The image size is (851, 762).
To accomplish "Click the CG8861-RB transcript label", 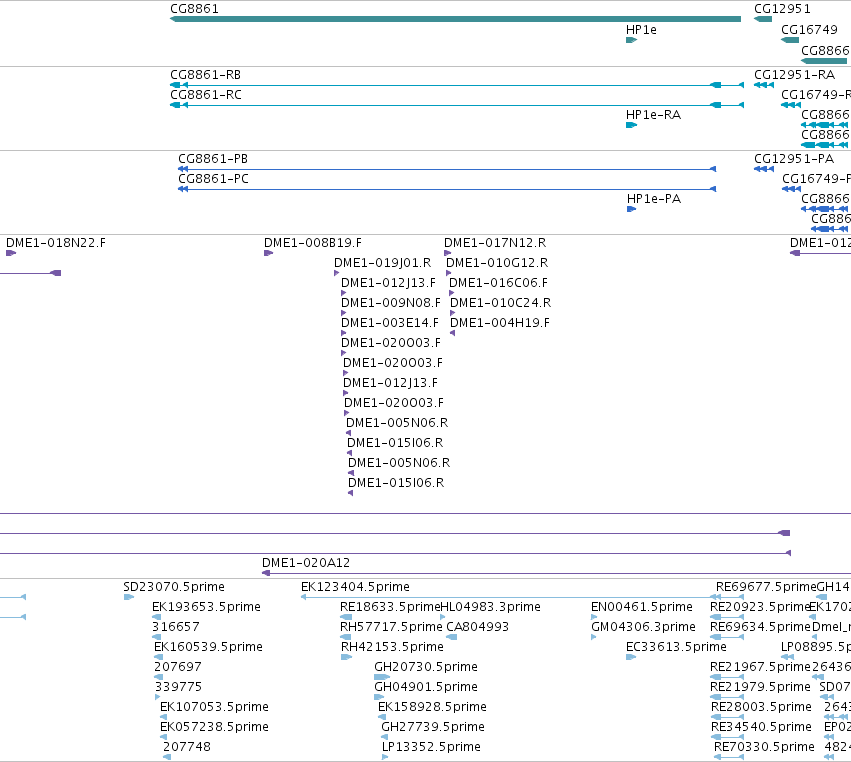I will coord(205,75).
